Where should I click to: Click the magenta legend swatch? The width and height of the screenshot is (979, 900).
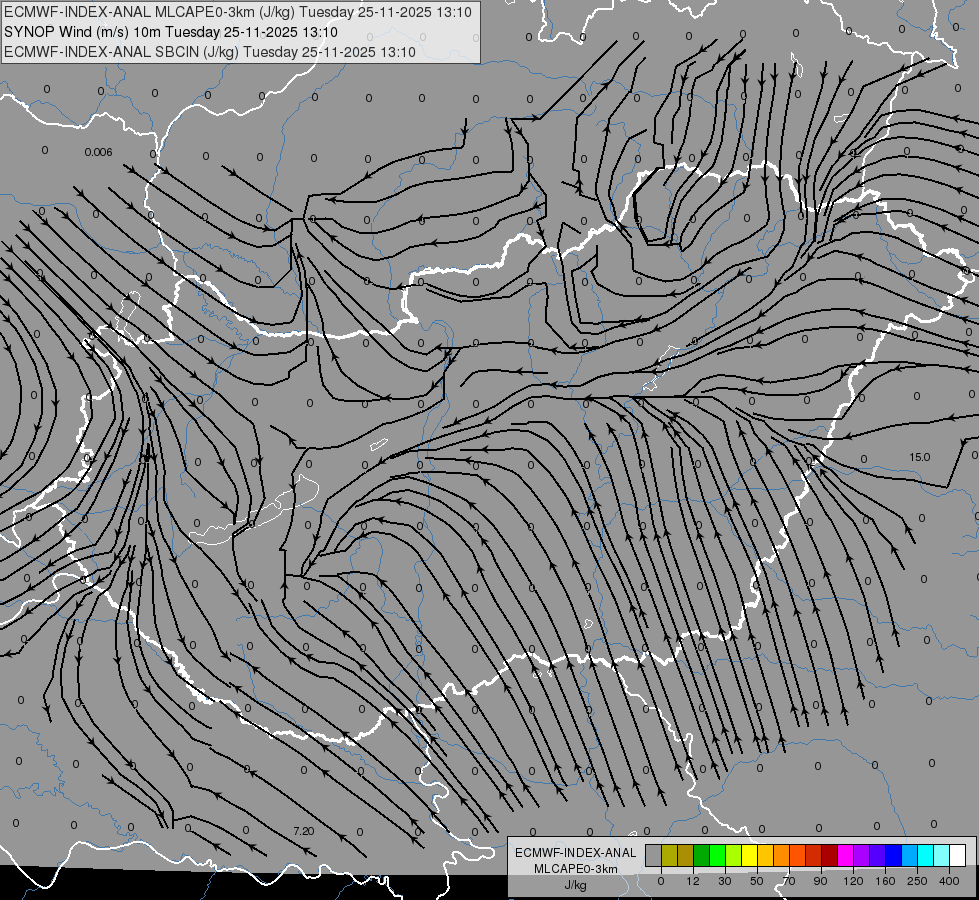click(845, 856)
